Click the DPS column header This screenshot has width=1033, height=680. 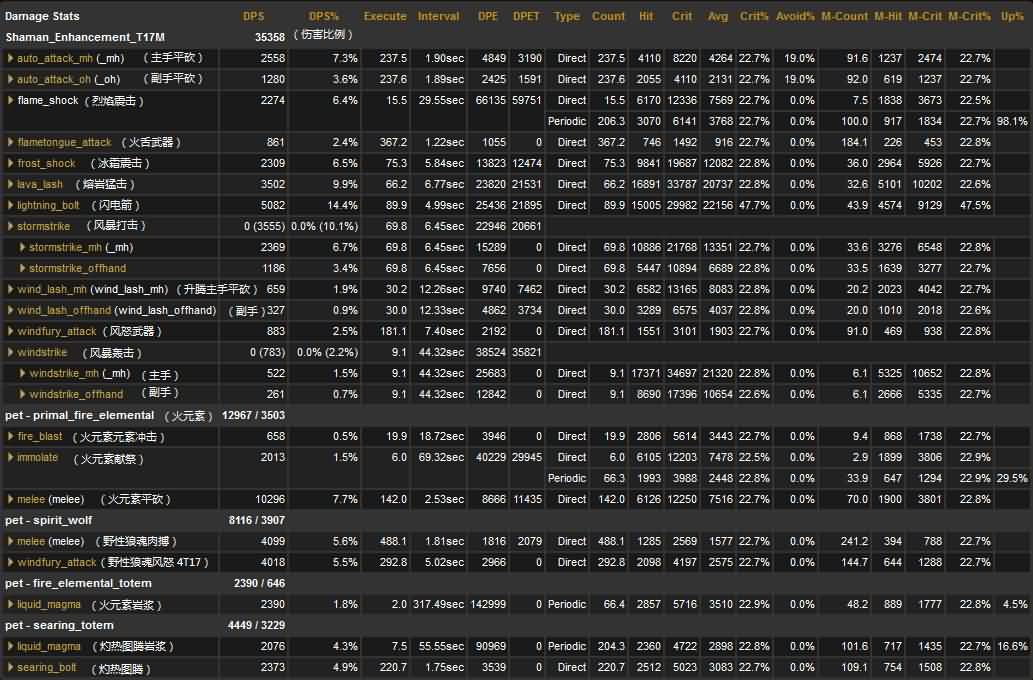[x=254, y=16]
